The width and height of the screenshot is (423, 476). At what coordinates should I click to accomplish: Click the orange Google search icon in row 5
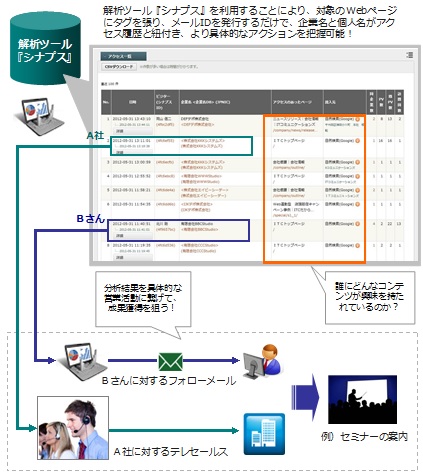pyautogui.click(x=358, y=190)
